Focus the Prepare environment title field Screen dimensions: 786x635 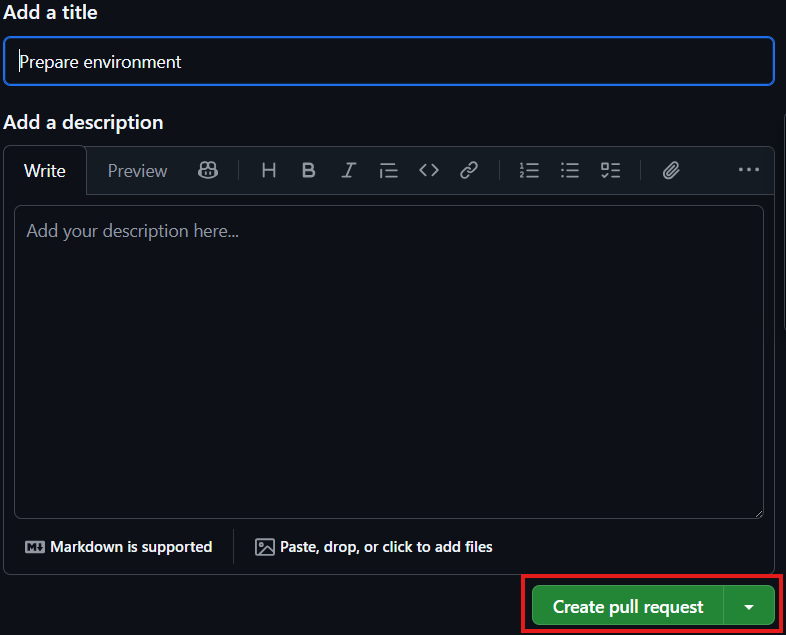[x=388, y=62]
